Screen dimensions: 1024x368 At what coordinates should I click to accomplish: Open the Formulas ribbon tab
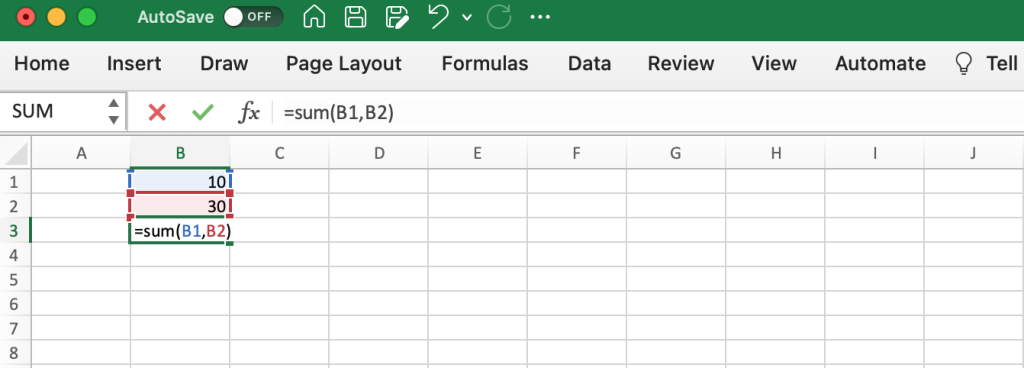coord(485,63)
